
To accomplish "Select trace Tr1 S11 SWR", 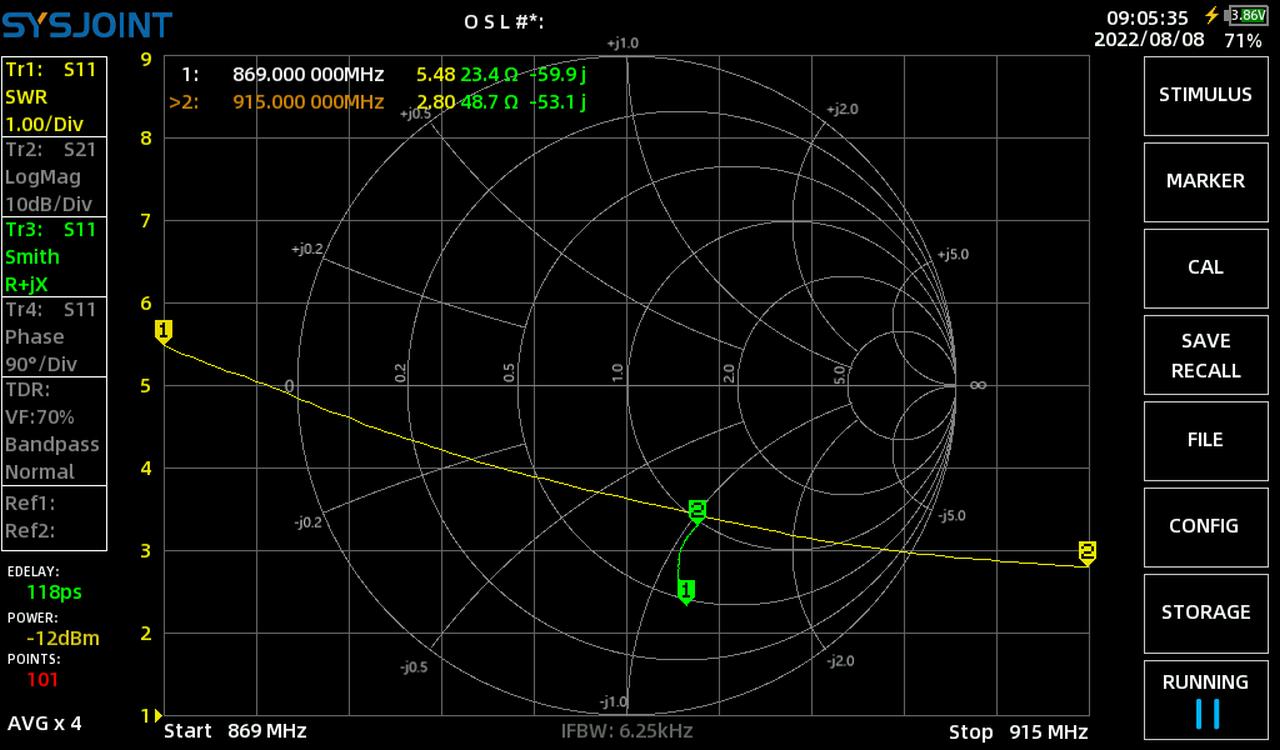I will coord(54,97).
